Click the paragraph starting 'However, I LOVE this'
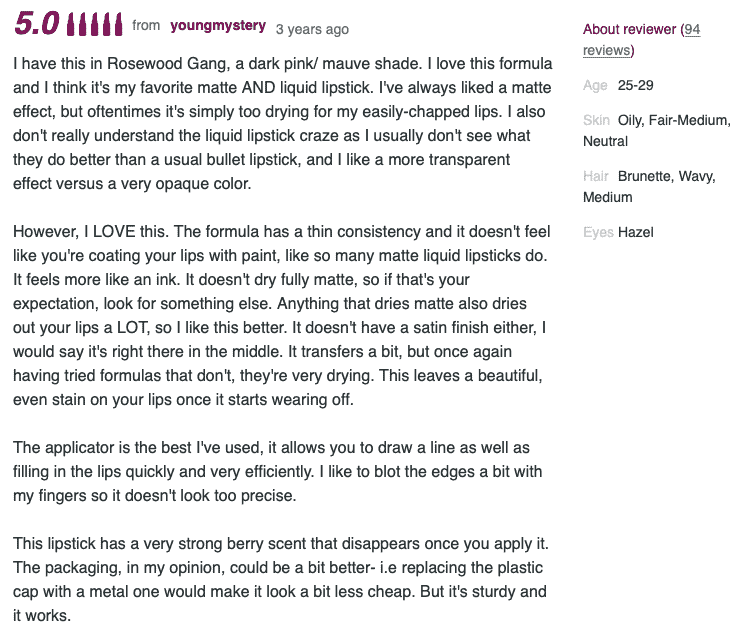The height and width of the screenshot is (633, 742). 272,315
